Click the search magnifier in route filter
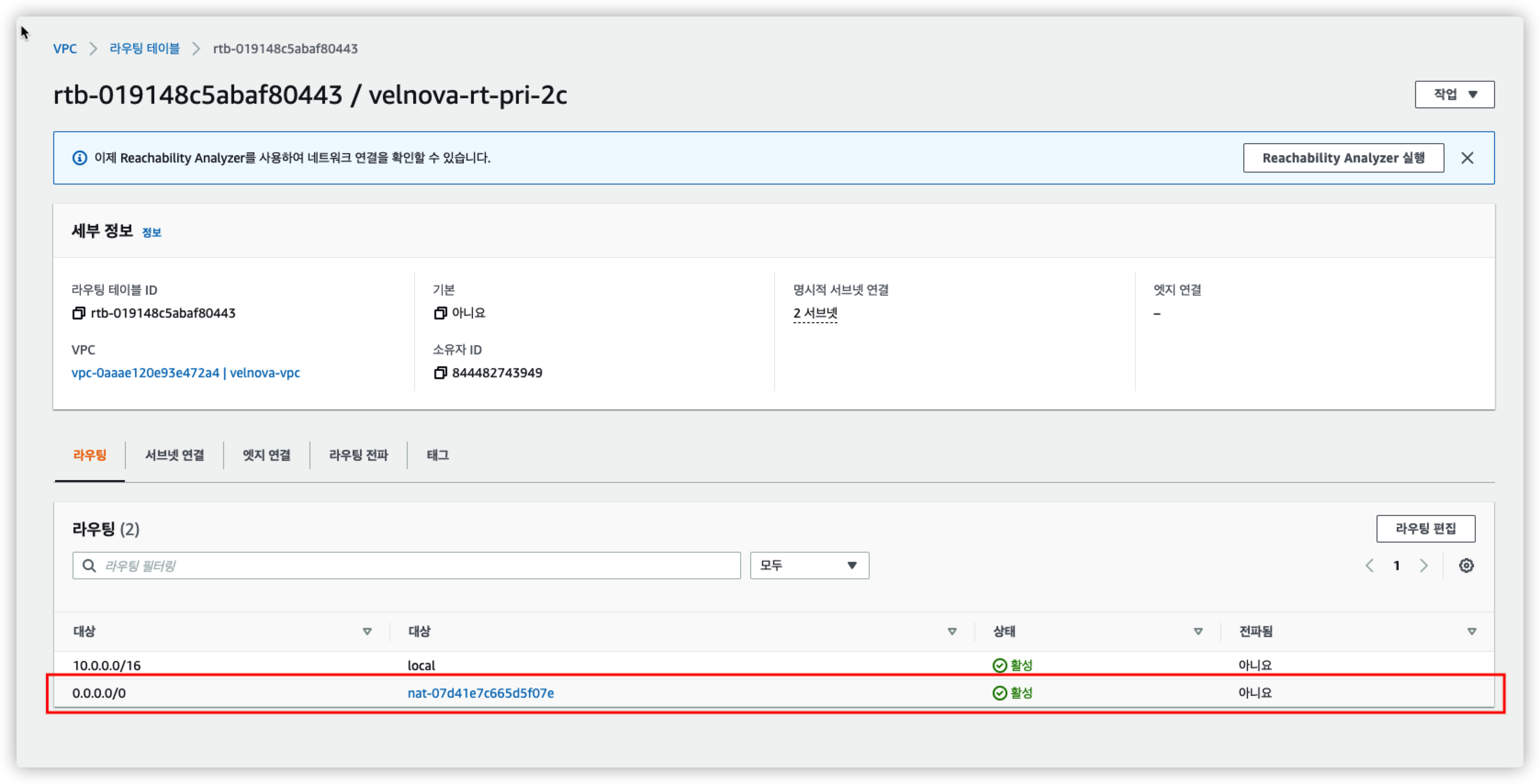Viewport: 1540px width, 784px height. [x=89, y=566]
